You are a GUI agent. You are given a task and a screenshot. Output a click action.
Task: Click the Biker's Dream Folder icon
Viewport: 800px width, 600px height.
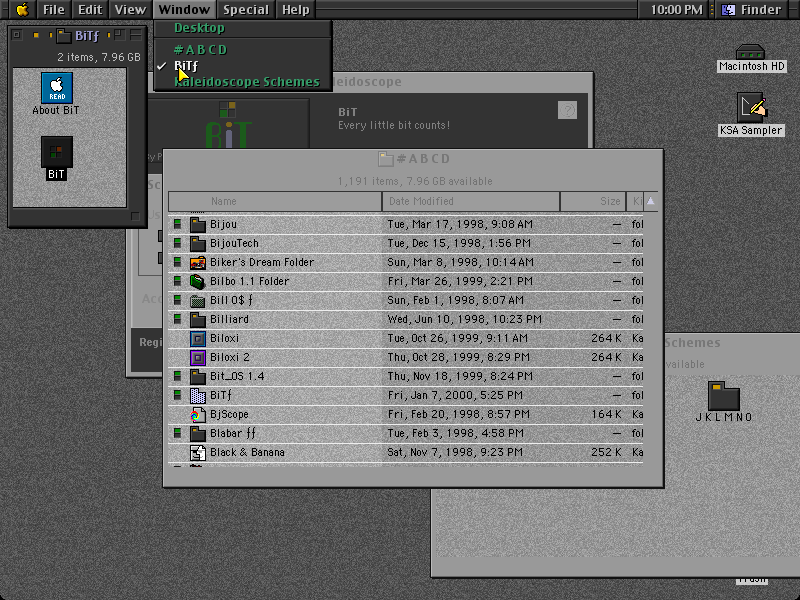click(x=197, y=262)
